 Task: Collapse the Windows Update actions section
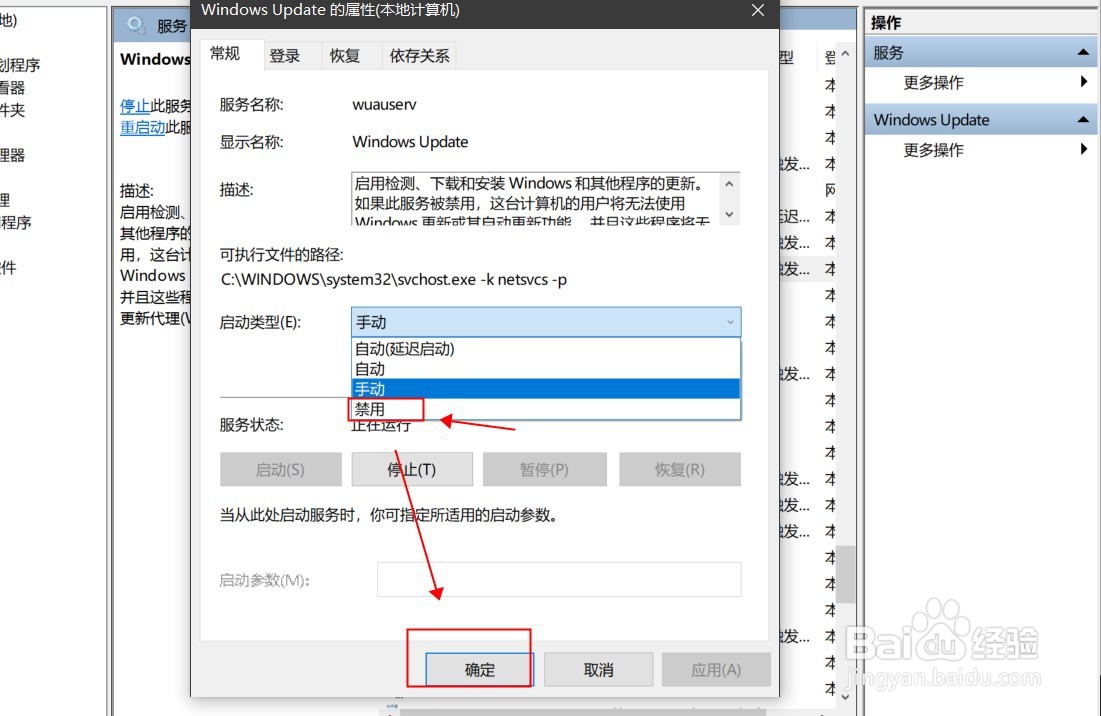click(x=1083, y=120)
